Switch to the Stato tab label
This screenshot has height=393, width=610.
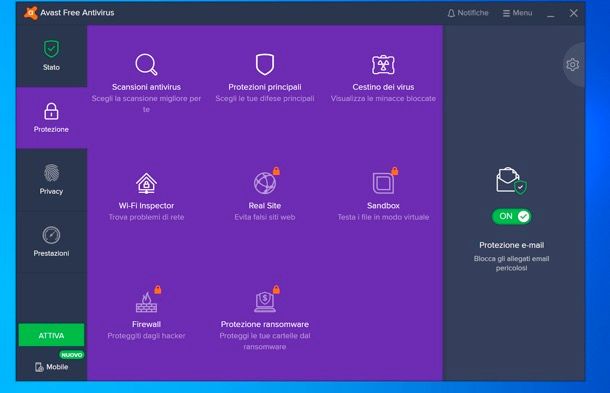point(51,67)
